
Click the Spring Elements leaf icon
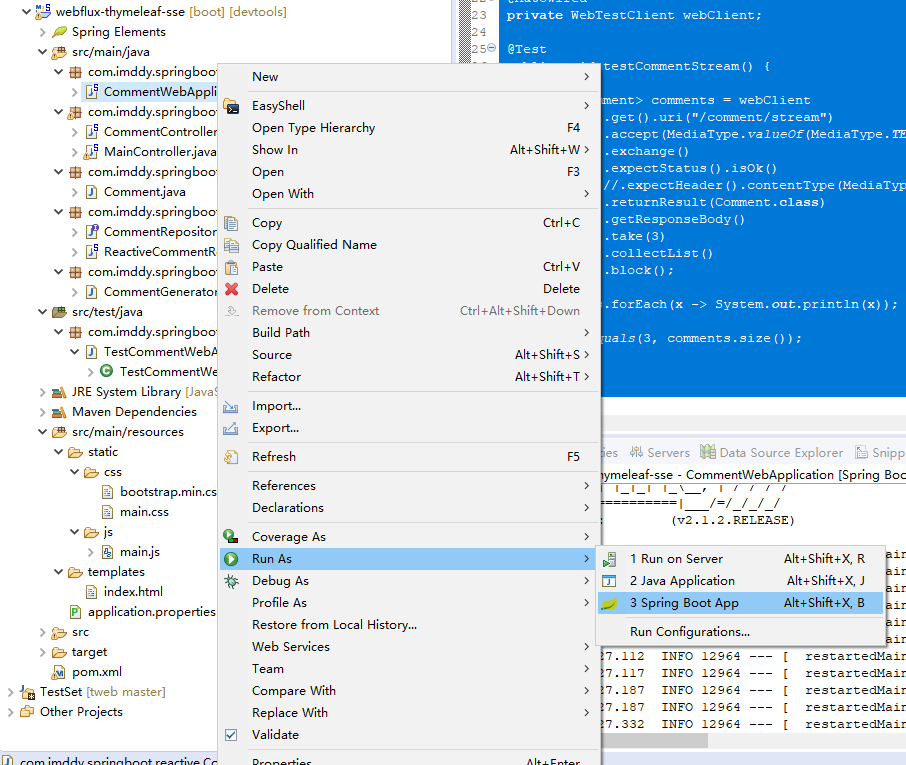point(60,32)
